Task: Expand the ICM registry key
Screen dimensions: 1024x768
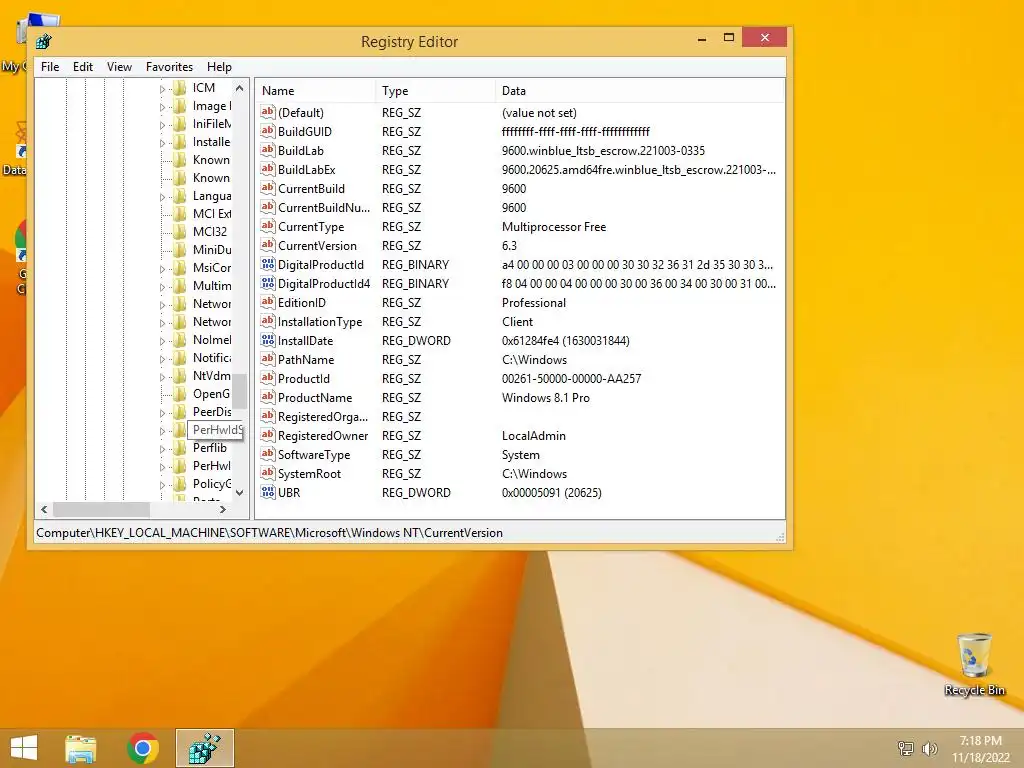Action: [x=163, y=88]
